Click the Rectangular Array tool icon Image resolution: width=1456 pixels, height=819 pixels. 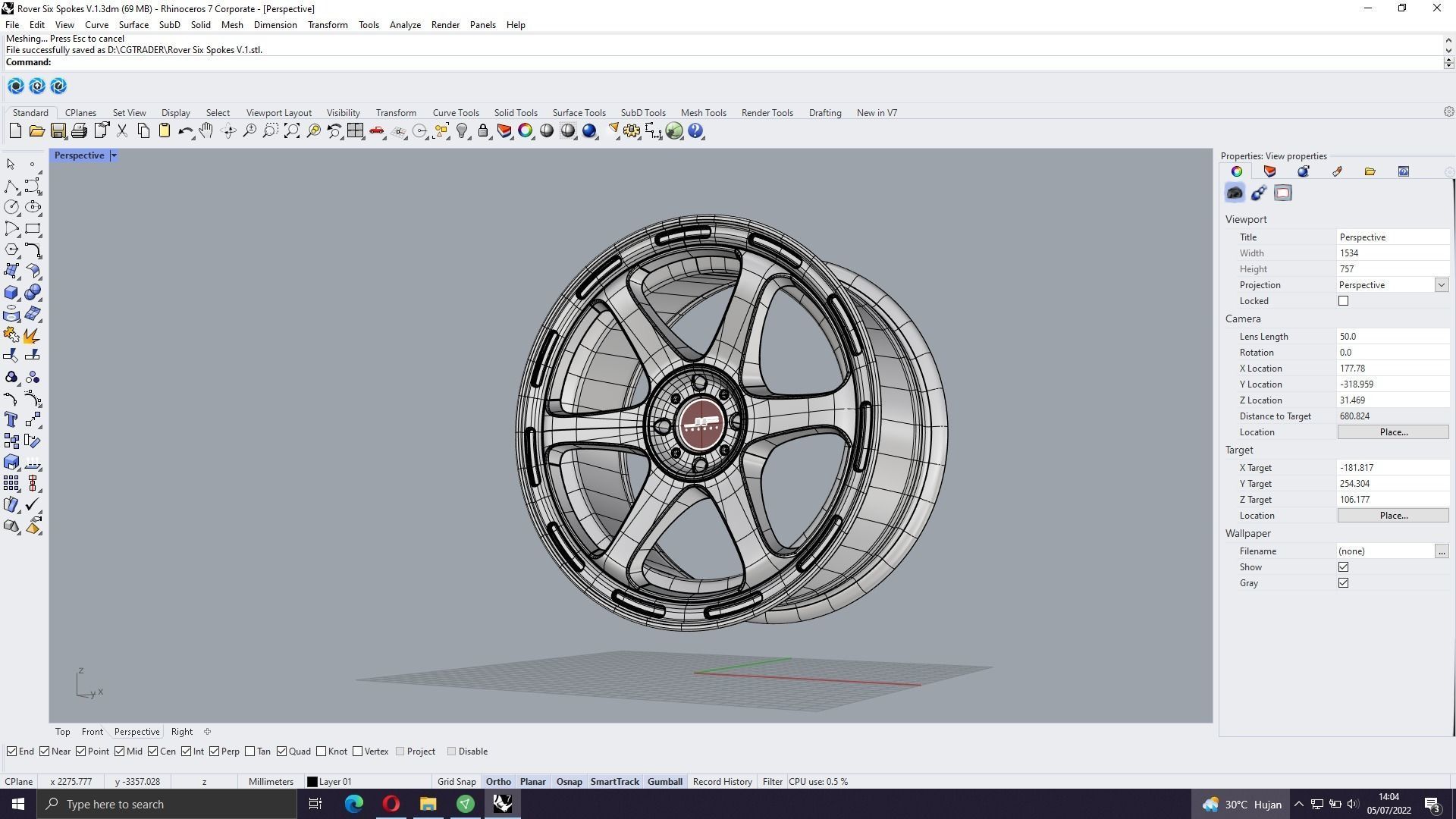pyautogui.click(x=11, y=483)
